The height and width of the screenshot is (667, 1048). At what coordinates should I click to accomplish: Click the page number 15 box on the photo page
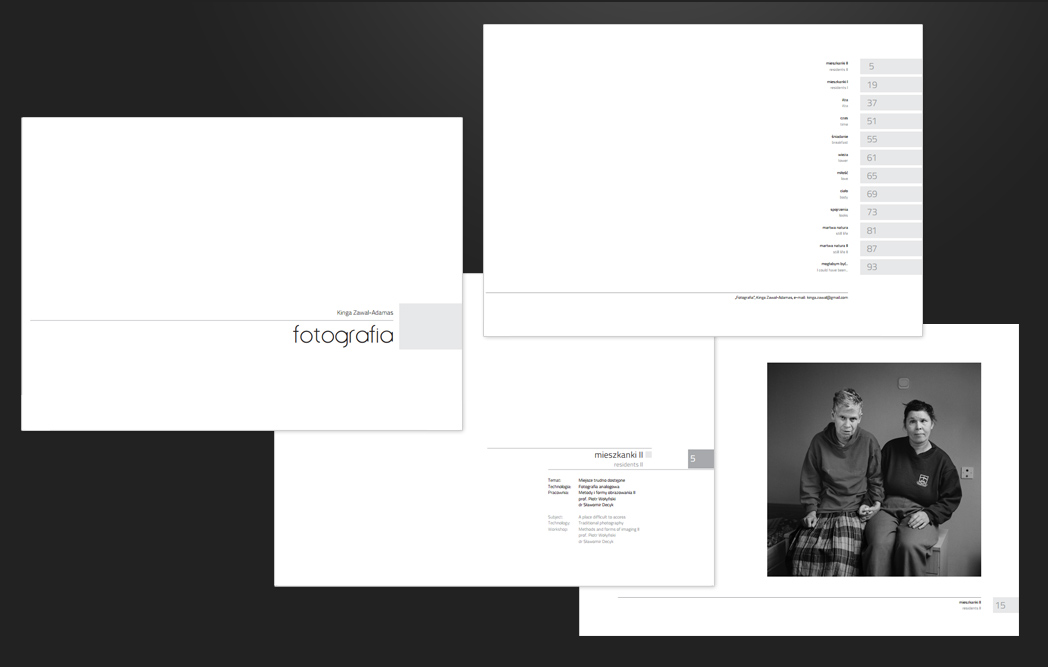pyautogui.click(x=1005, y=605)
